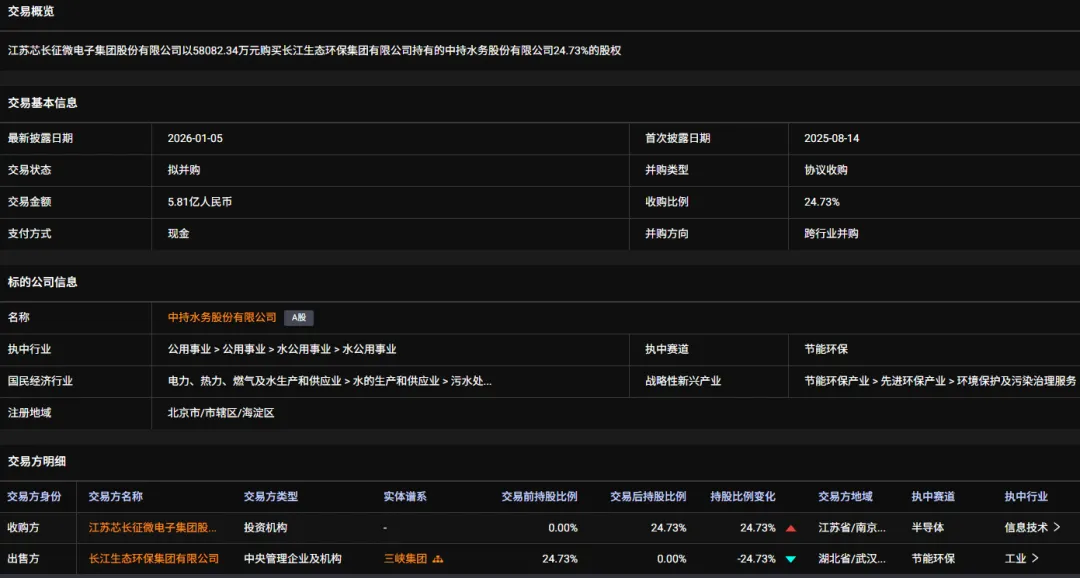Click the 交易概览 section heading
Viewport: 1080px width, 578px height.
point(31,12)
